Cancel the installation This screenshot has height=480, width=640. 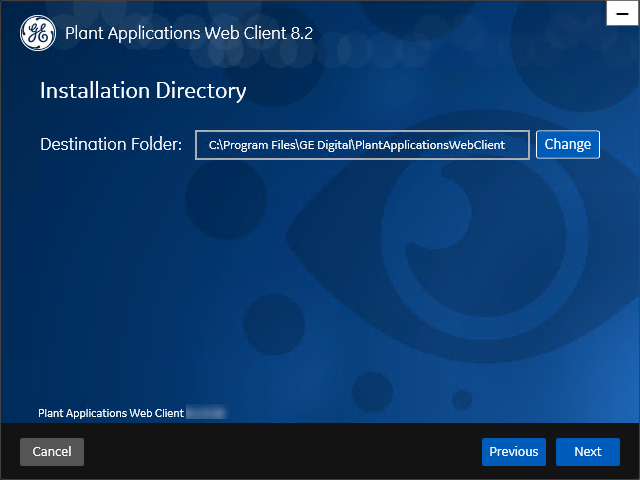[52, 452]
